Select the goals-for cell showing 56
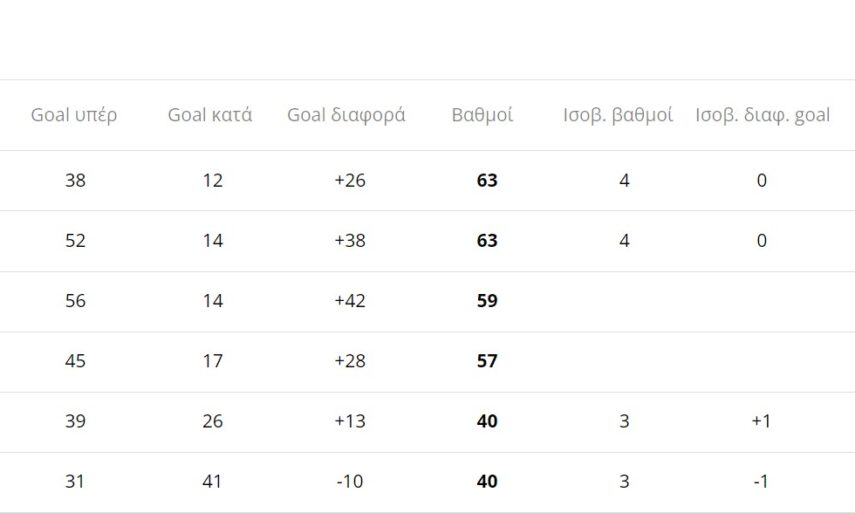The width and height of the screenshot is (855, 513). (75, 301)
